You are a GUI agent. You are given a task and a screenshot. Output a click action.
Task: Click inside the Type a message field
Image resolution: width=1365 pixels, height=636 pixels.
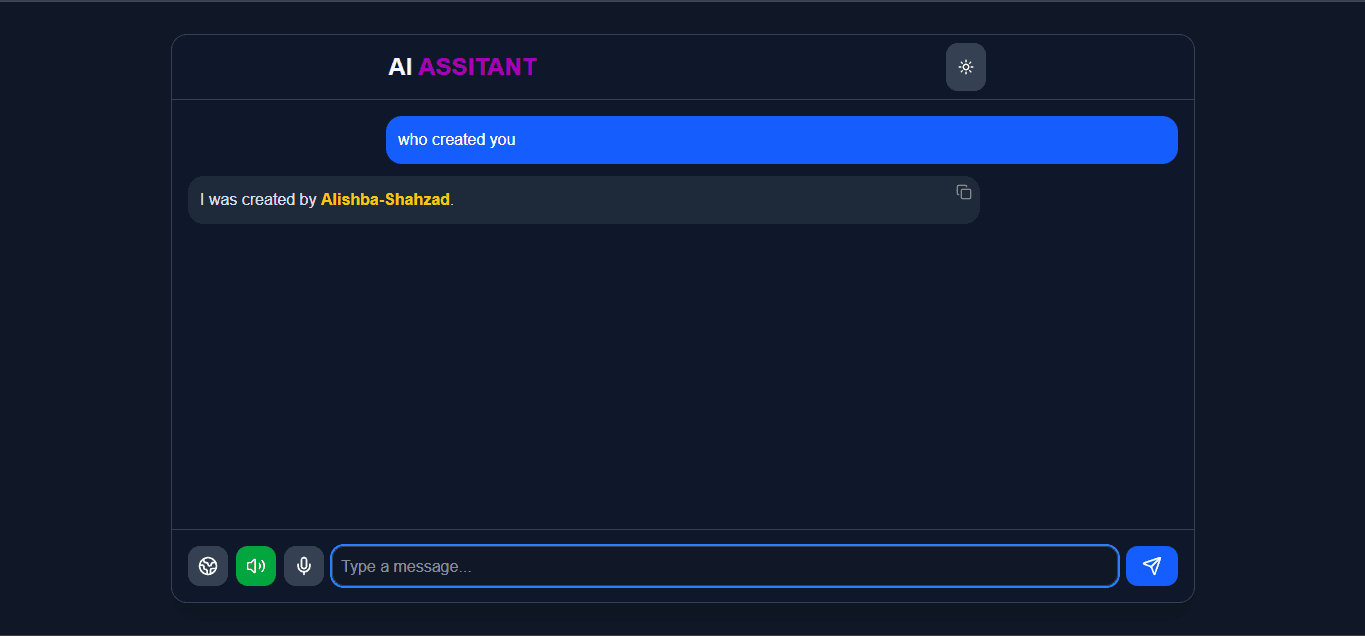point(725,565)
